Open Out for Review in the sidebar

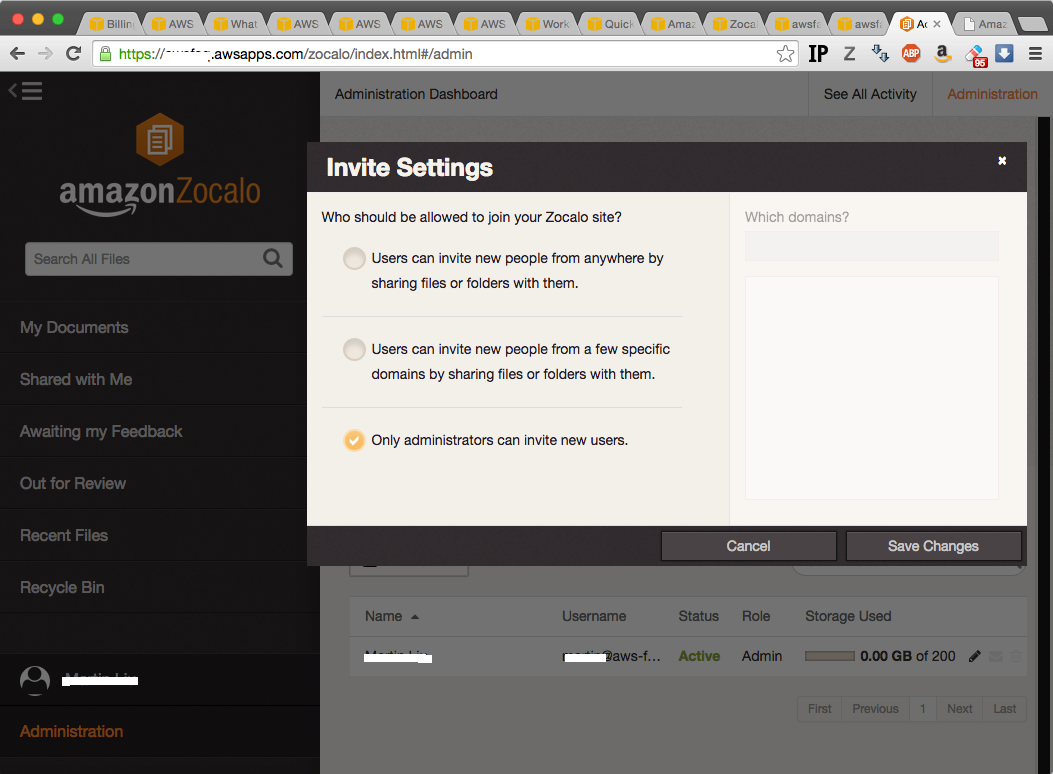(73, 483)
